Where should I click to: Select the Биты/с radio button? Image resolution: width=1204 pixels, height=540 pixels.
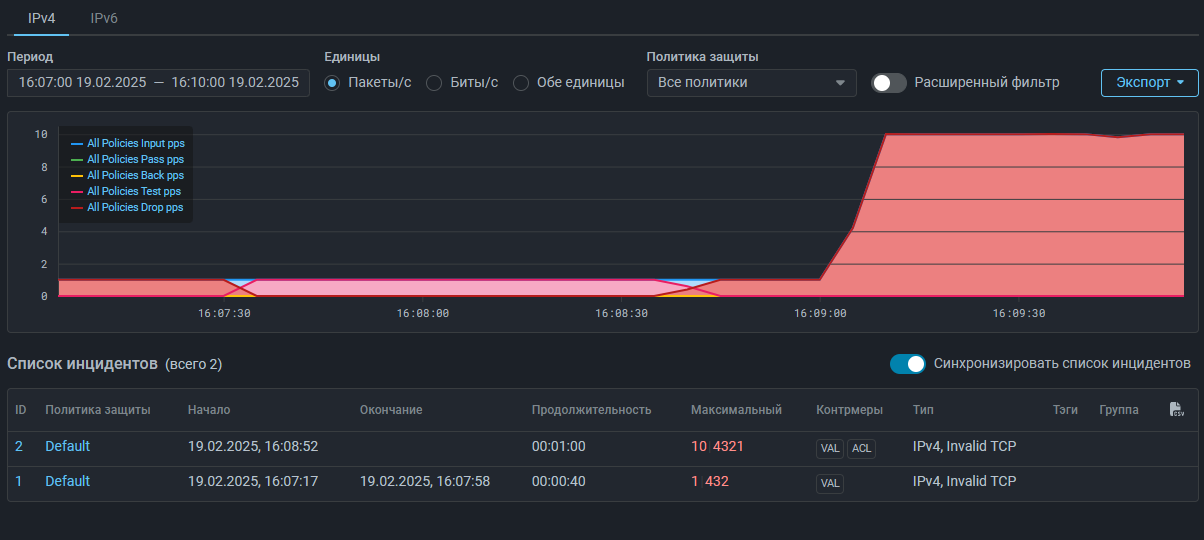(x=435, y=83)
